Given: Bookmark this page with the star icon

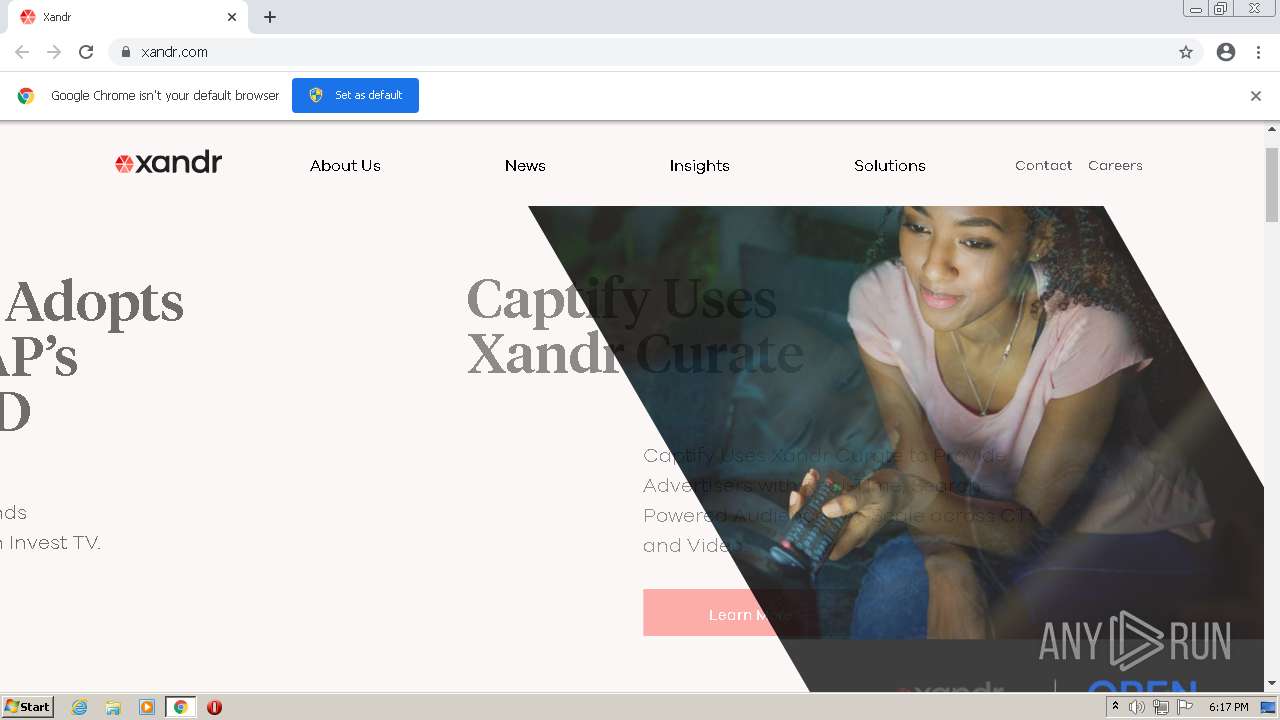Looking at the screenshot, I should pos(1186,52).
